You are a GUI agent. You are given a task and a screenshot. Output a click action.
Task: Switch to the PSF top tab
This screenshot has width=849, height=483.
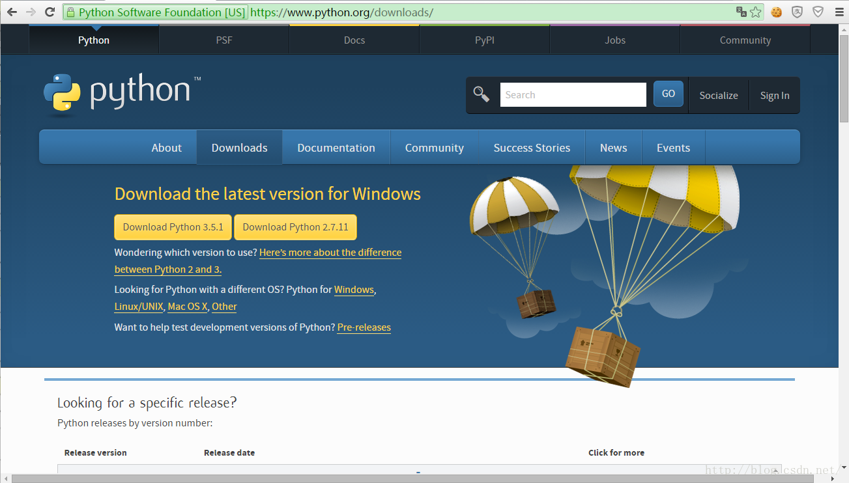point(224,40)
